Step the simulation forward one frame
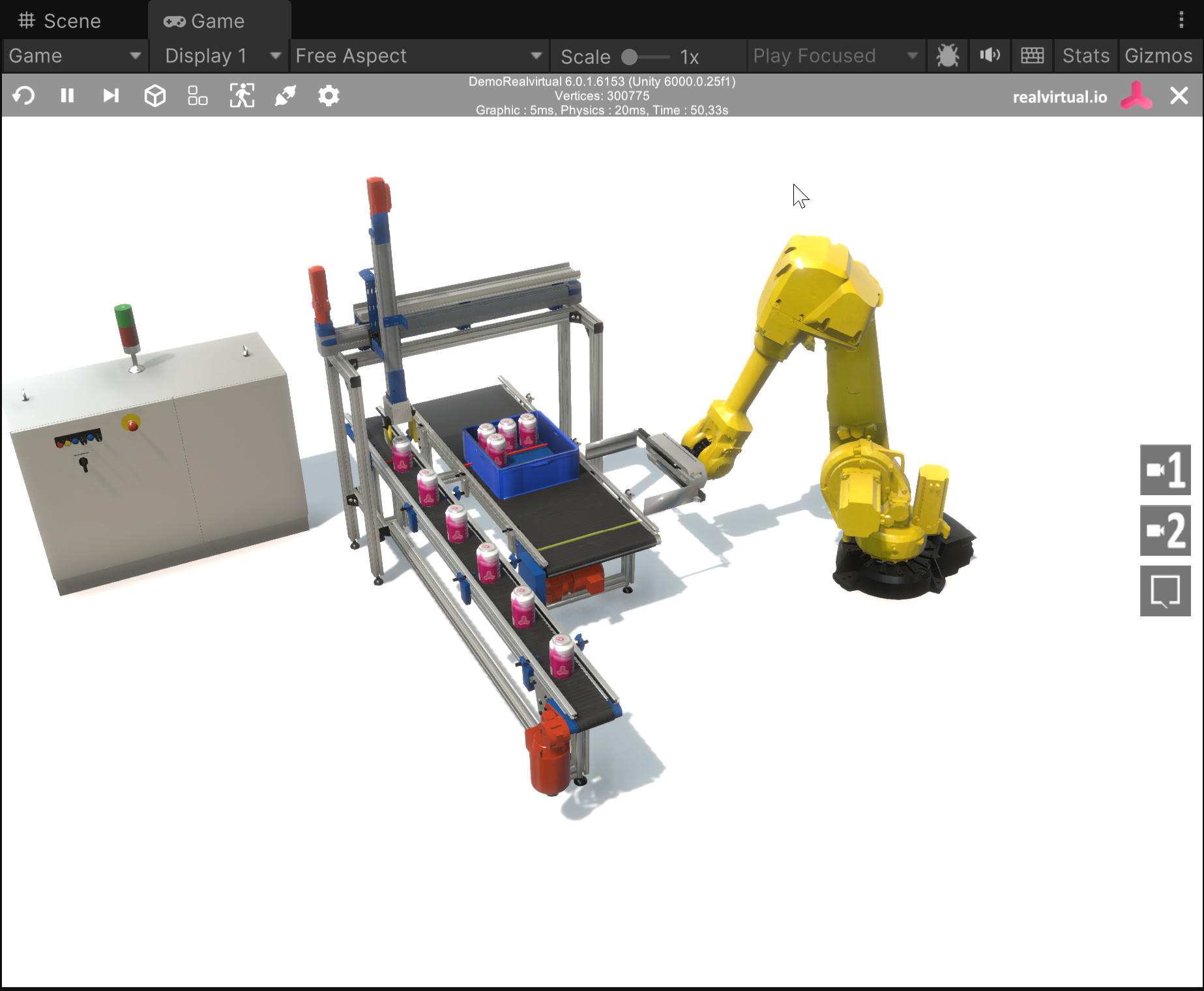The image size is (1204, 991). point(111,96)
